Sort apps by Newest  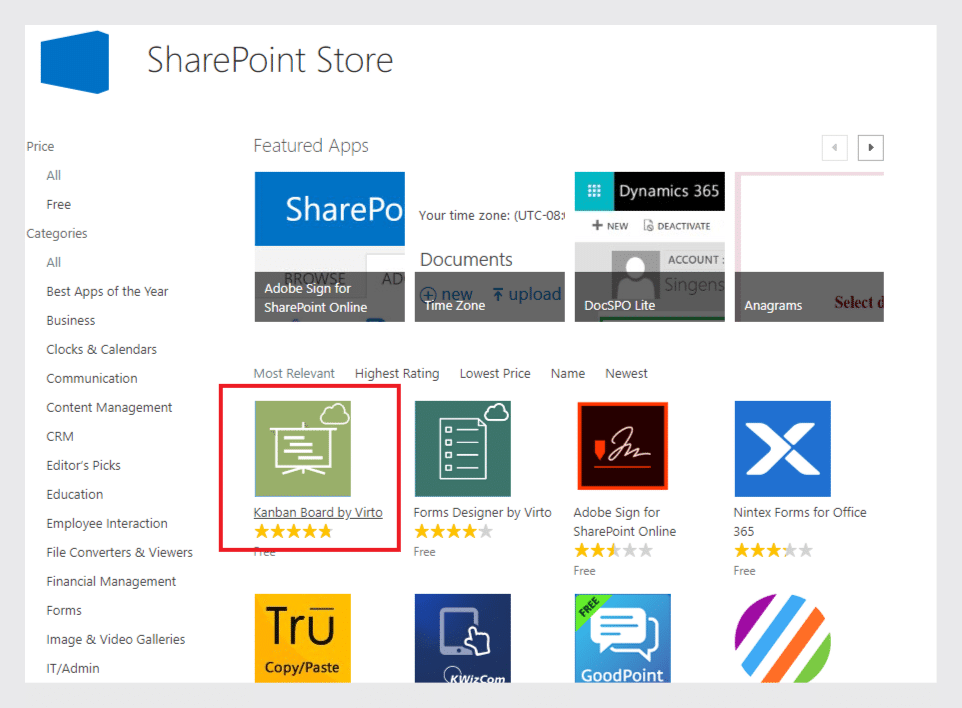(x=626, y=373)
